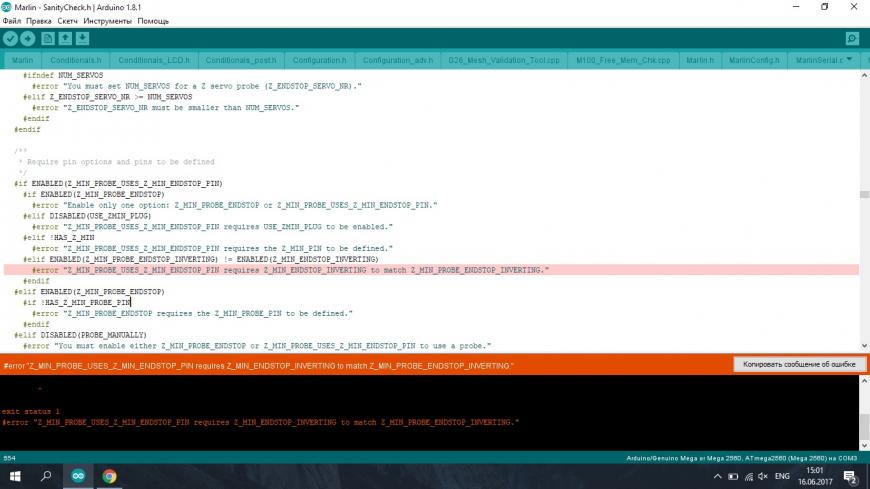Click the line number 554 in status bar
This screenshot has height=489, width=870.
[9, 458]
